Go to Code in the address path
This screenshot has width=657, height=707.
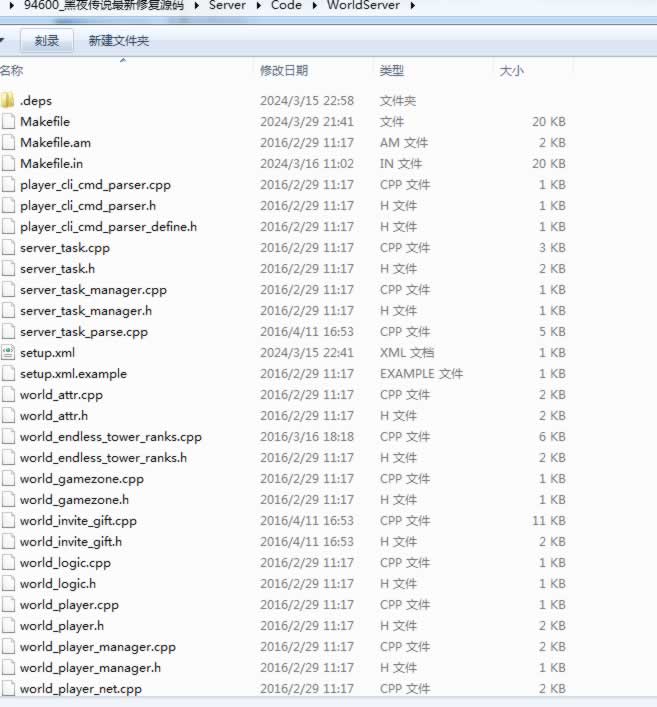[286, 5]
